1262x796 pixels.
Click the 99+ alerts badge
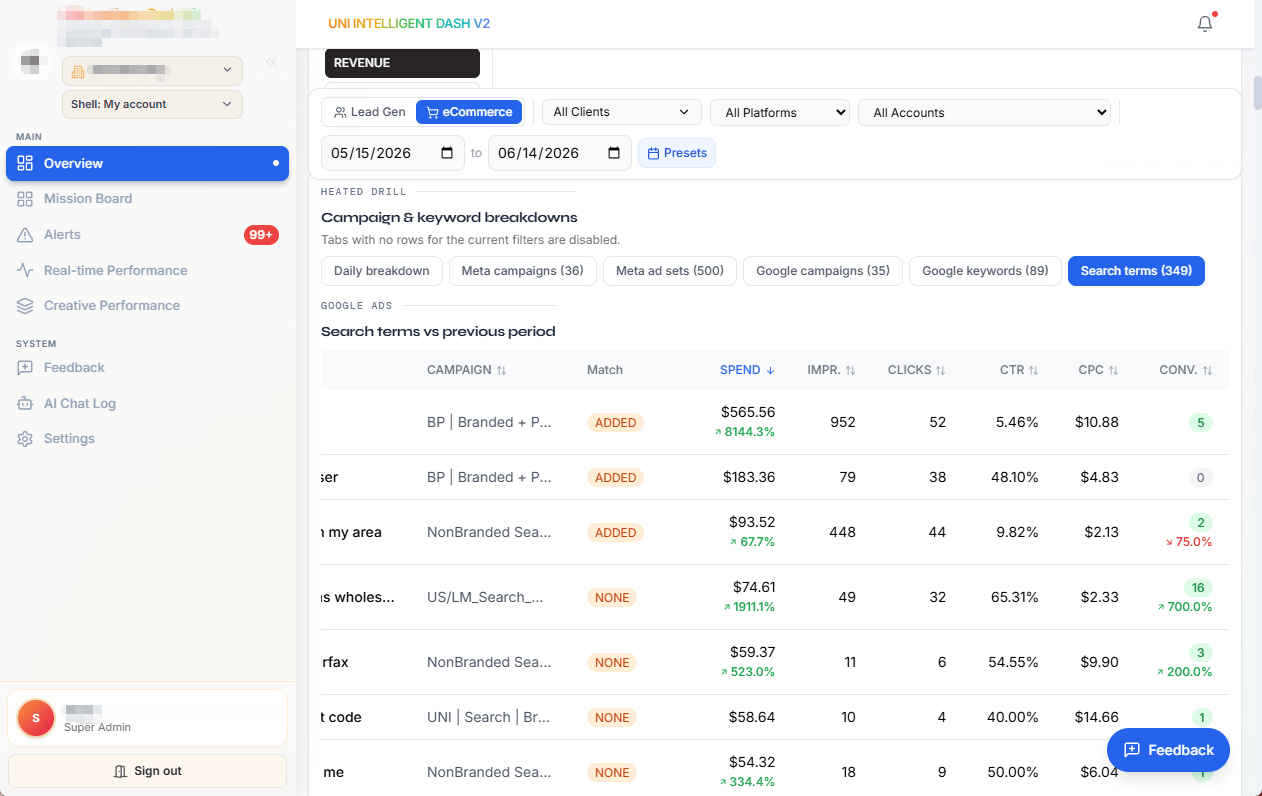[261, 235]
